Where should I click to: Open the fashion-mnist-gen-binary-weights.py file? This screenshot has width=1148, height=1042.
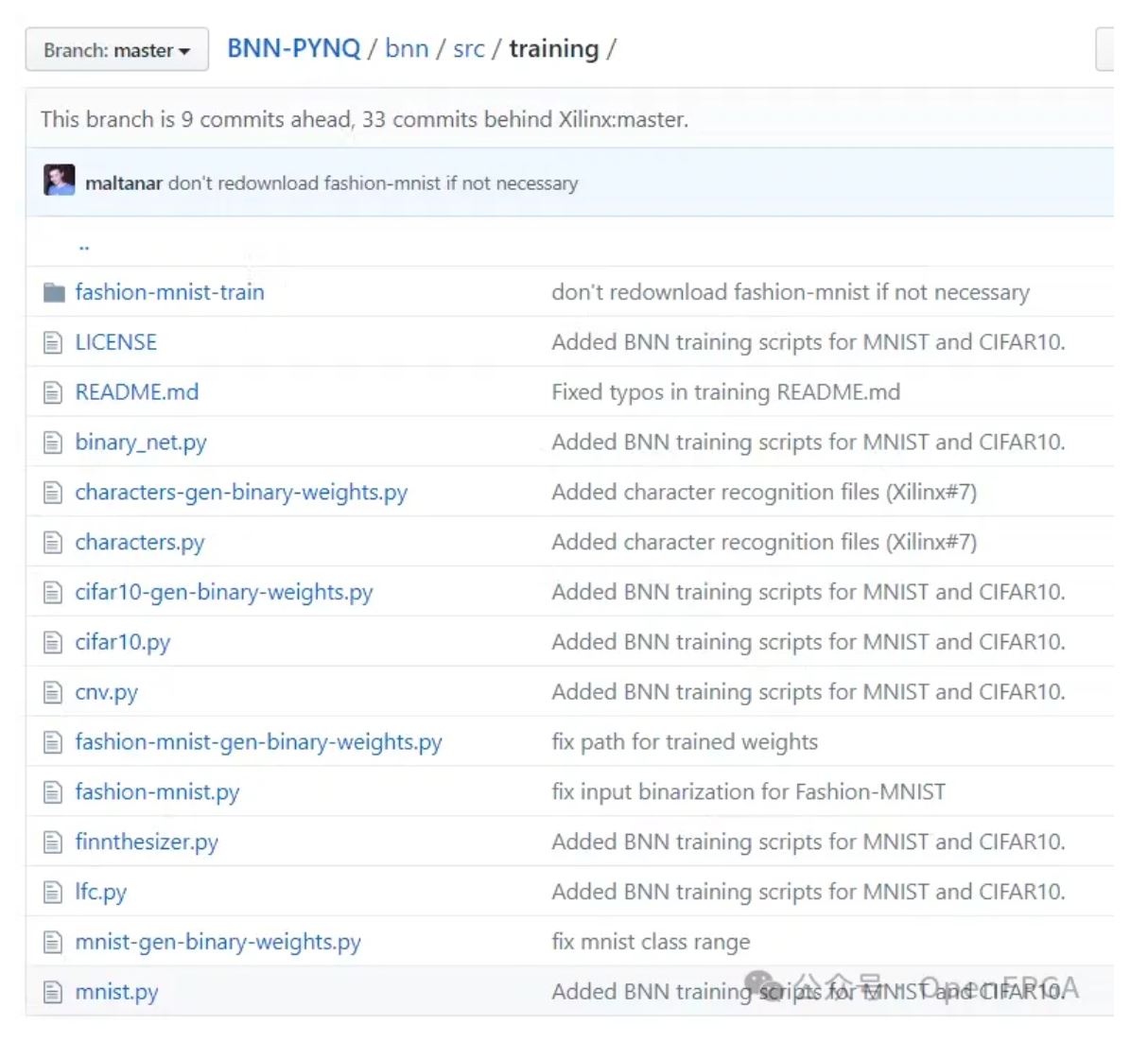pos(258,742)
